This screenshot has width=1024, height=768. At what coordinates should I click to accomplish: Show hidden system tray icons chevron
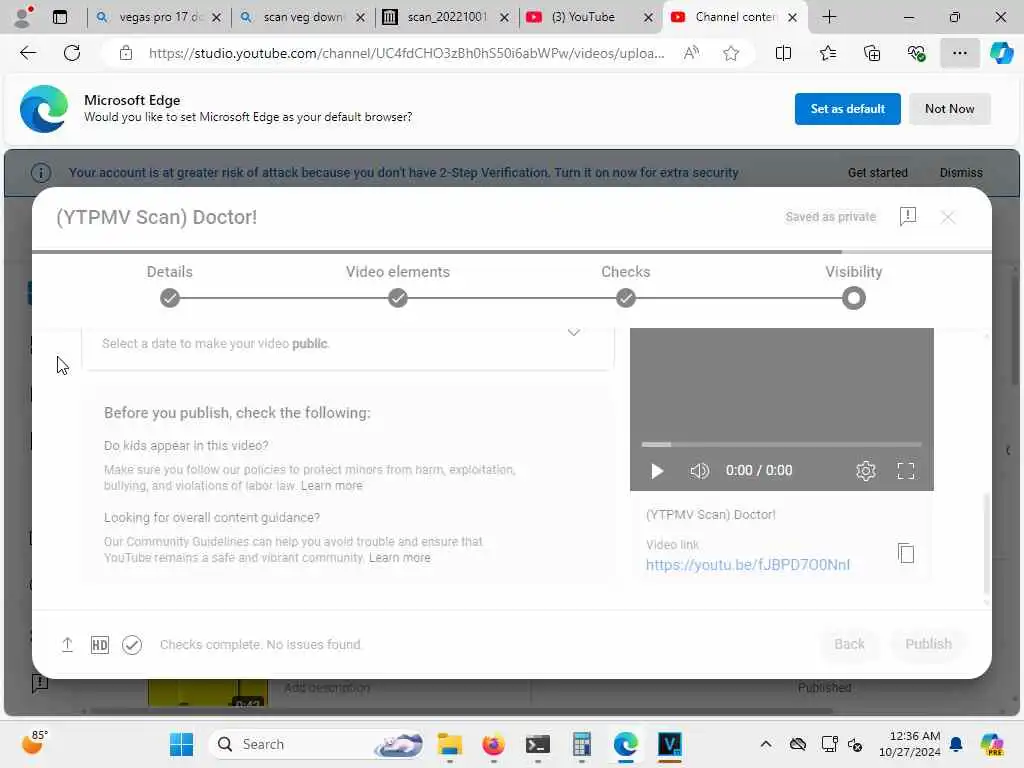765,744
